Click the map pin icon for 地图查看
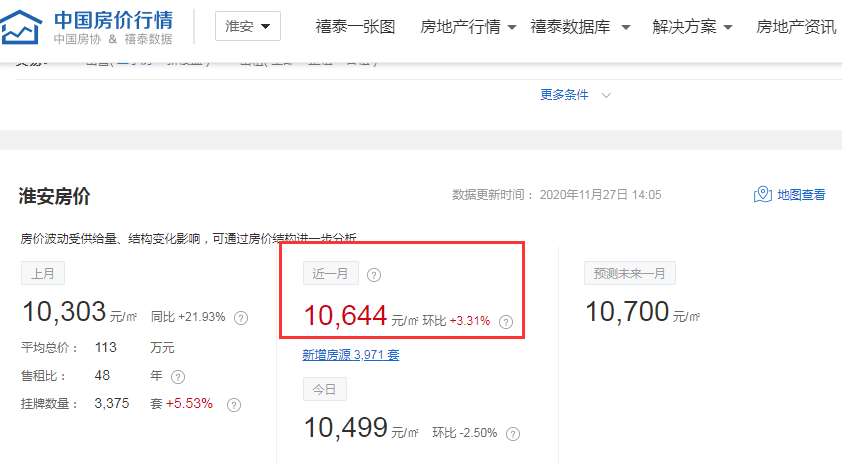Image resolution: width=842 pixels, height=464 pixels. click(763, 194)
